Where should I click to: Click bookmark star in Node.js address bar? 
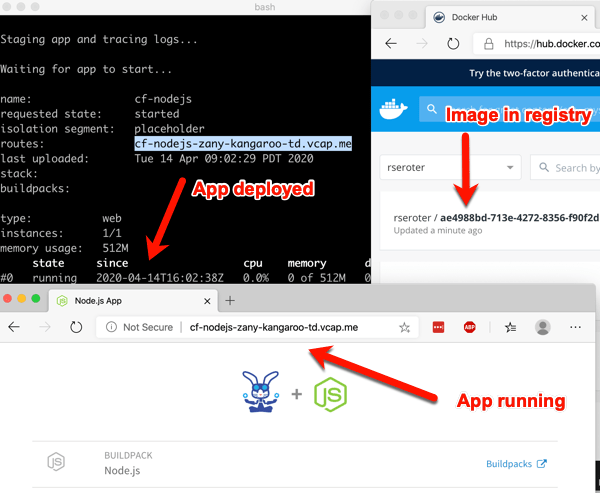pyautogui.click(x=405, y=327)
